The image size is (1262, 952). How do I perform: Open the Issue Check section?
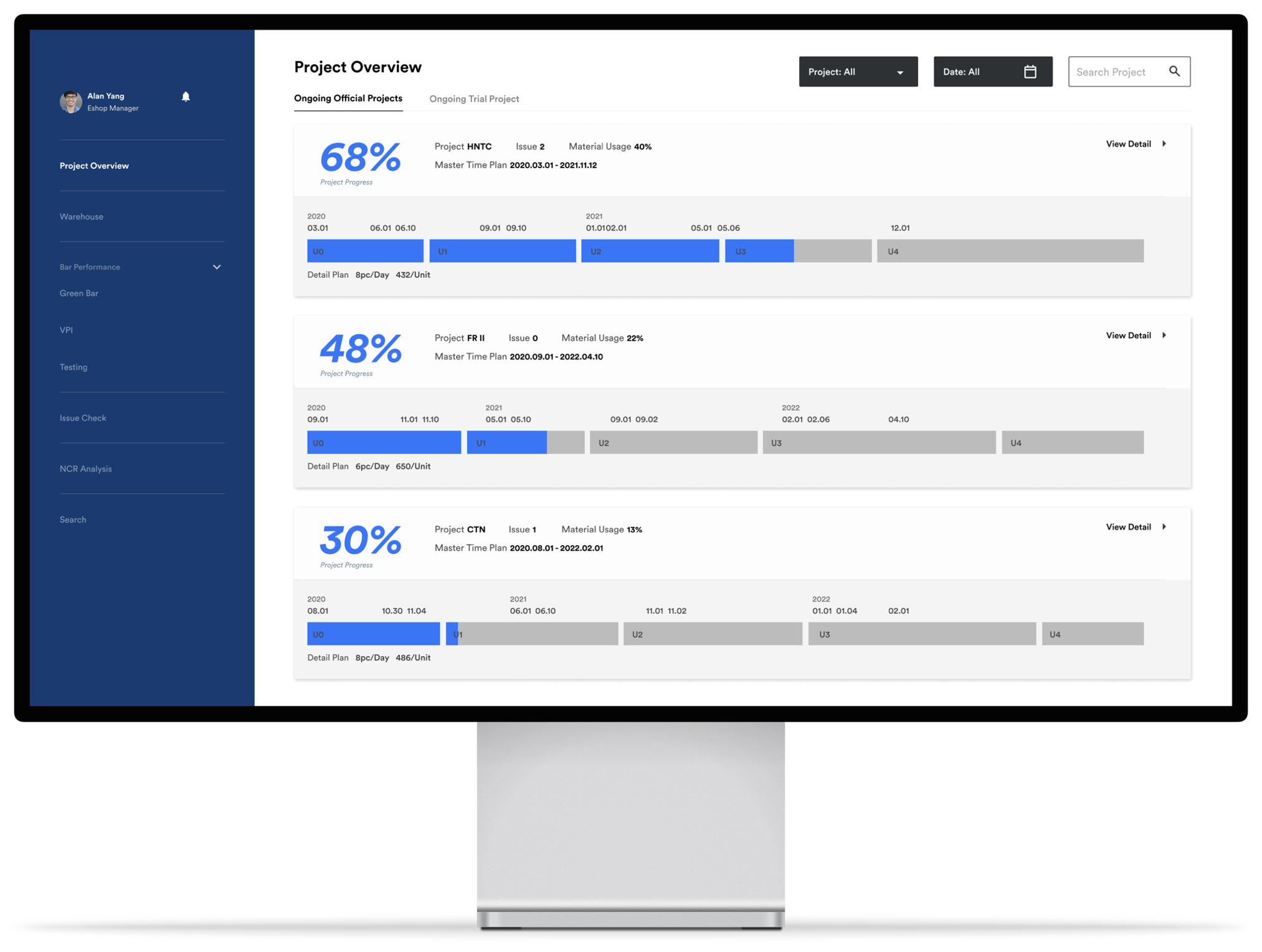click(83, 418)
